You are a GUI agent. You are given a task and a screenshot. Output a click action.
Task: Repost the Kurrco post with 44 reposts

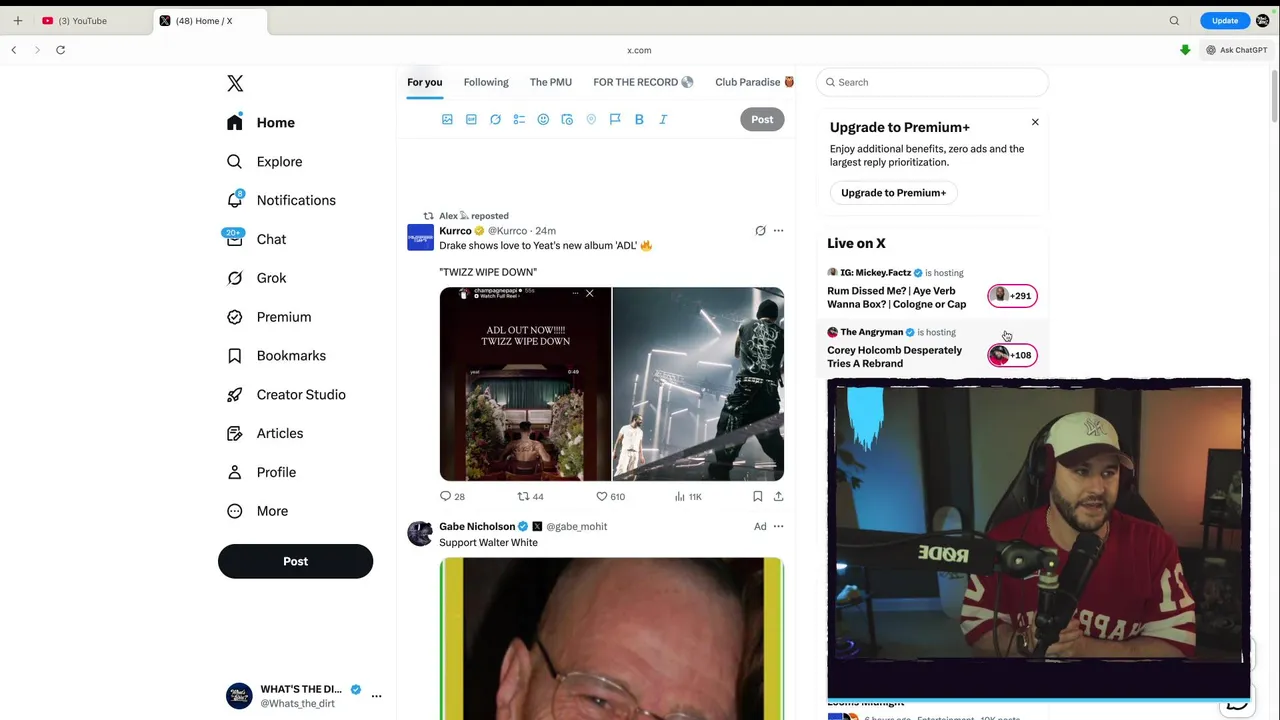coord(530,496)
